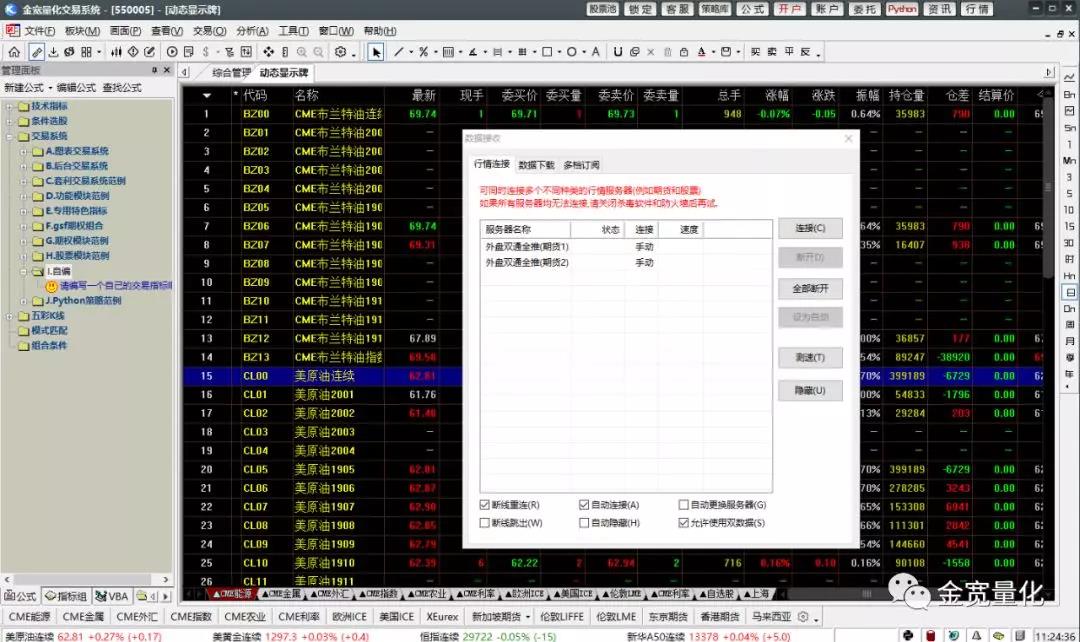The image size is (1080, 642).
Task: Open the CME金属 market tab
Action: click(x=83, y=617)
